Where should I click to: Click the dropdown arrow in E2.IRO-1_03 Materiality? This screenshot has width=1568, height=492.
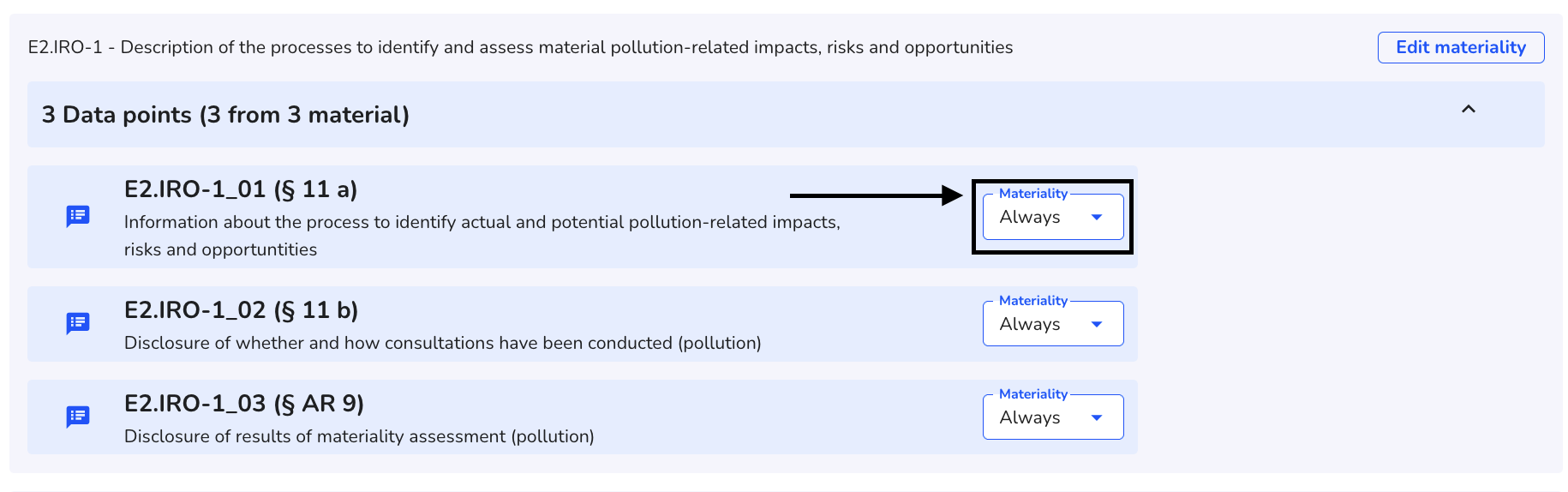pos(1097,418)
